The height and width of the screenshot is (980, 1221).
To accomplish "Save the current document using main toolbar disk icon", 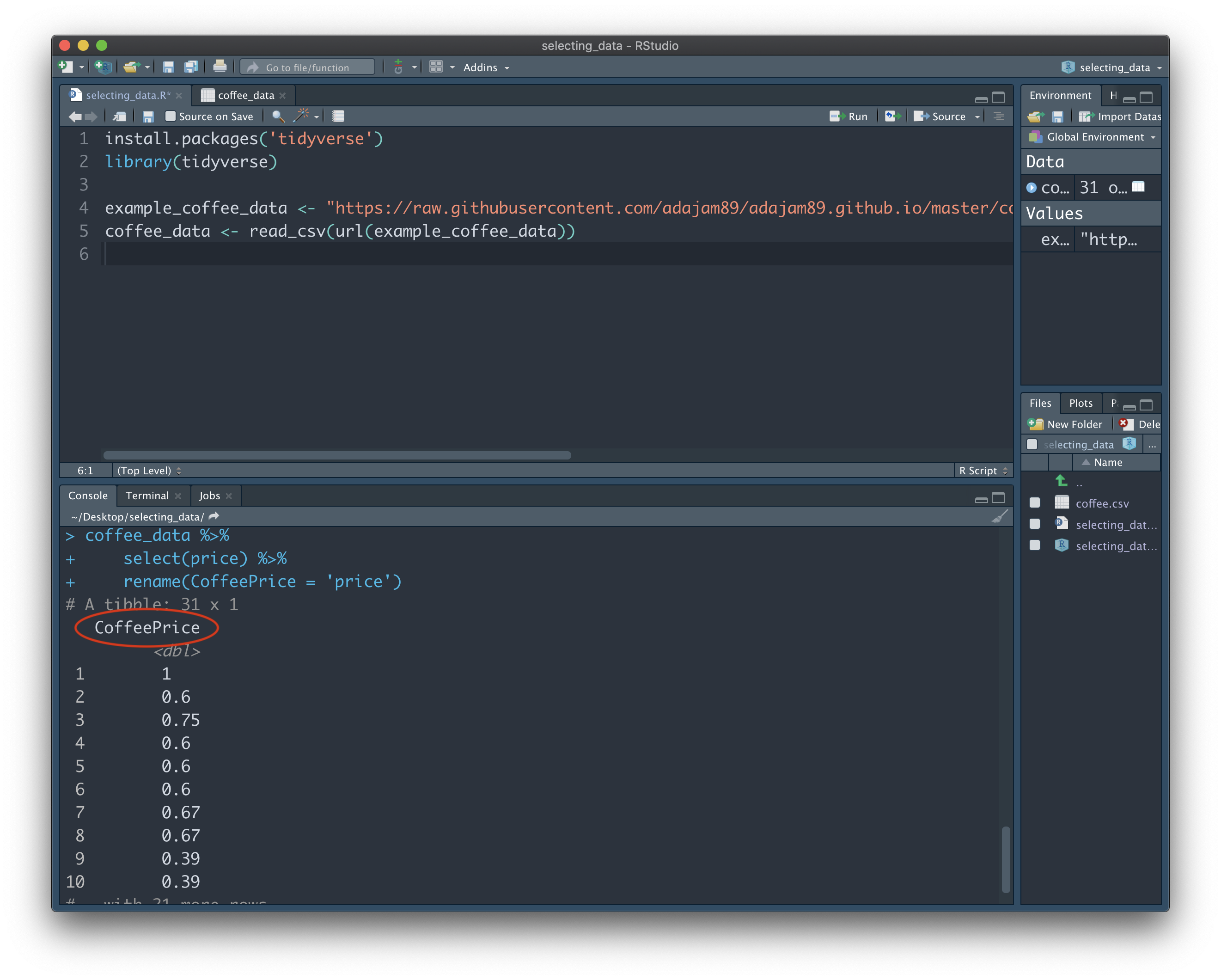I will pyautogui.click(x=168, y=67).
